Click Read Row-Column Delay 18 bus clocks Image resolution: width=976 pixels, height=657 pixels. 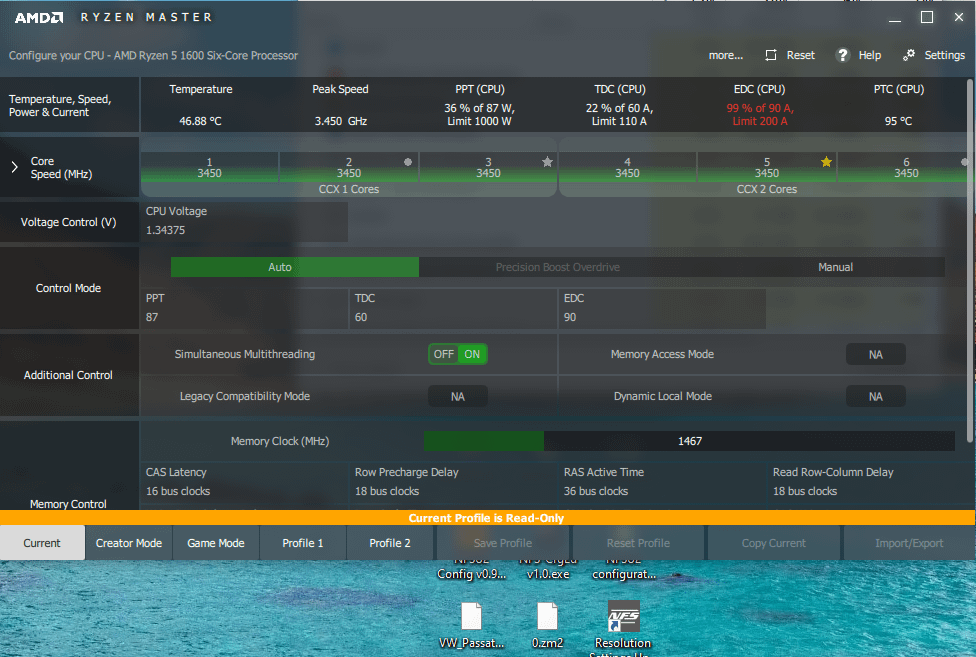click(871, 482)
